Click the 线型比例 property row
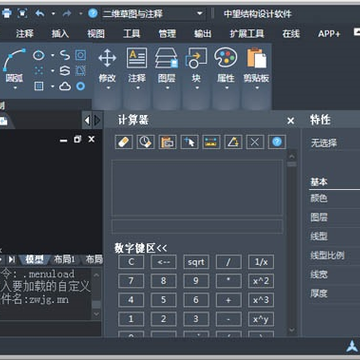The image size is (360, 360). pyautogui.click(x=335, y=255)
